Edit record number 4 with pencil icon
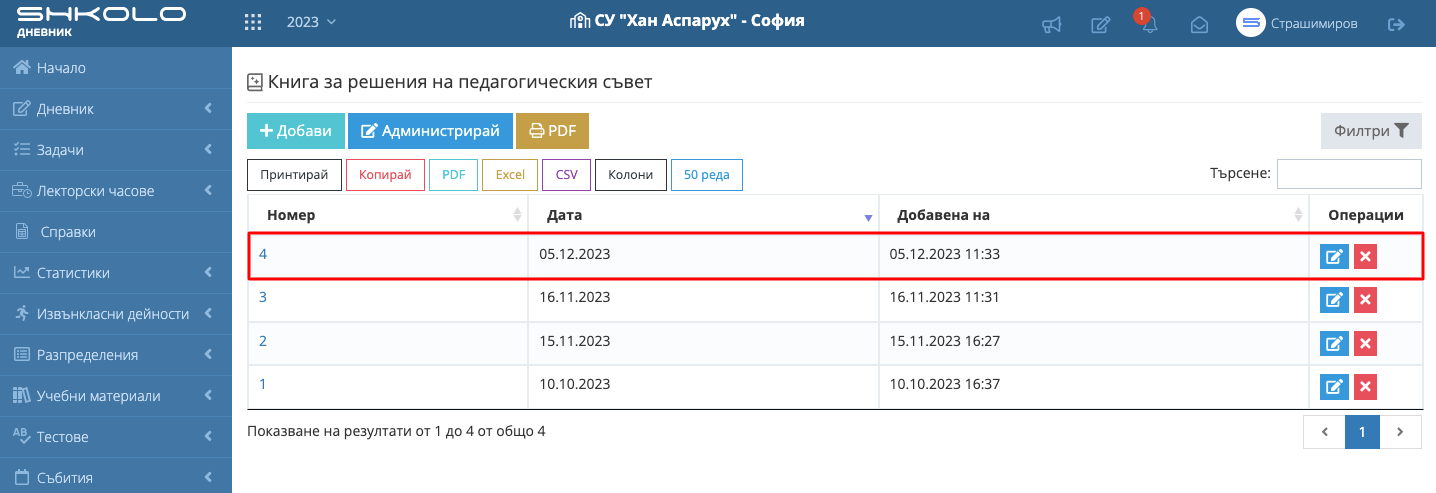Image resolution: width=1436 pixels, height=493 pixels. (1334, 257)
